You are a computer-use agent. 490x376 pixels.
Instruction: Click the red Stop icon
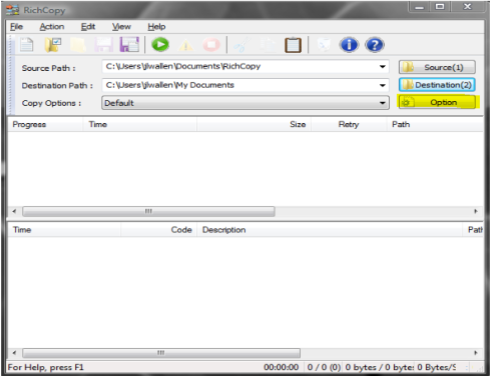211,45
